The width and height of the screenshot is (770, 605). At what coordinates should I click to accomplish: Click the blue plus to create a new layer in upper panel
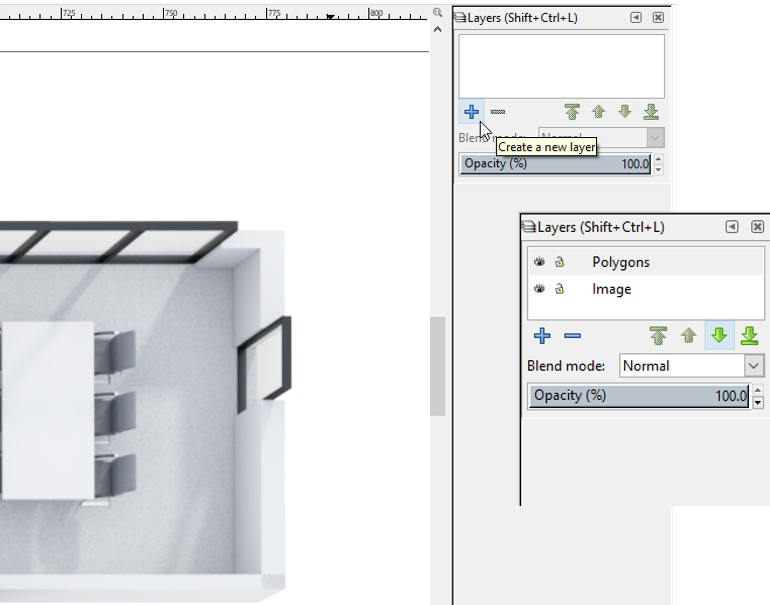point(471,112)
